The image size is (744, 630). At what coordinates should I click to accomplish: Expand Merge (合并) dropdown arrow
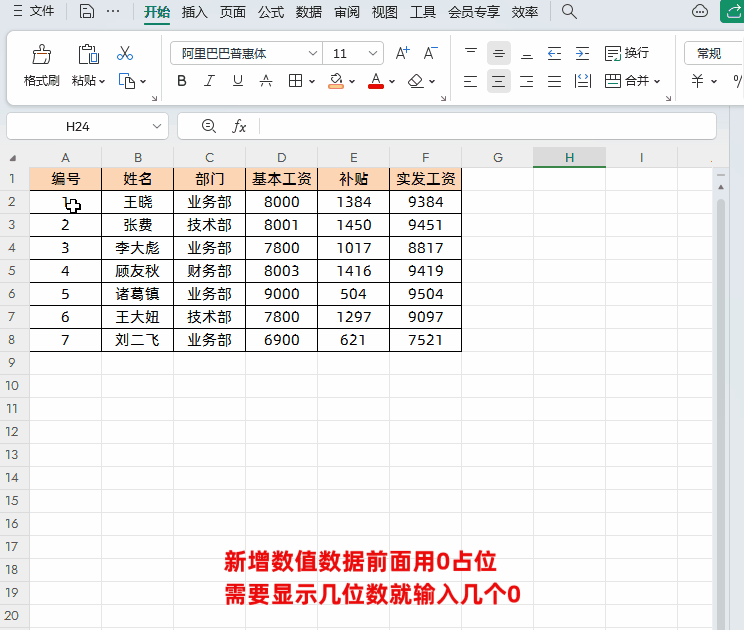pyautogui.click(x=657, y=82)
